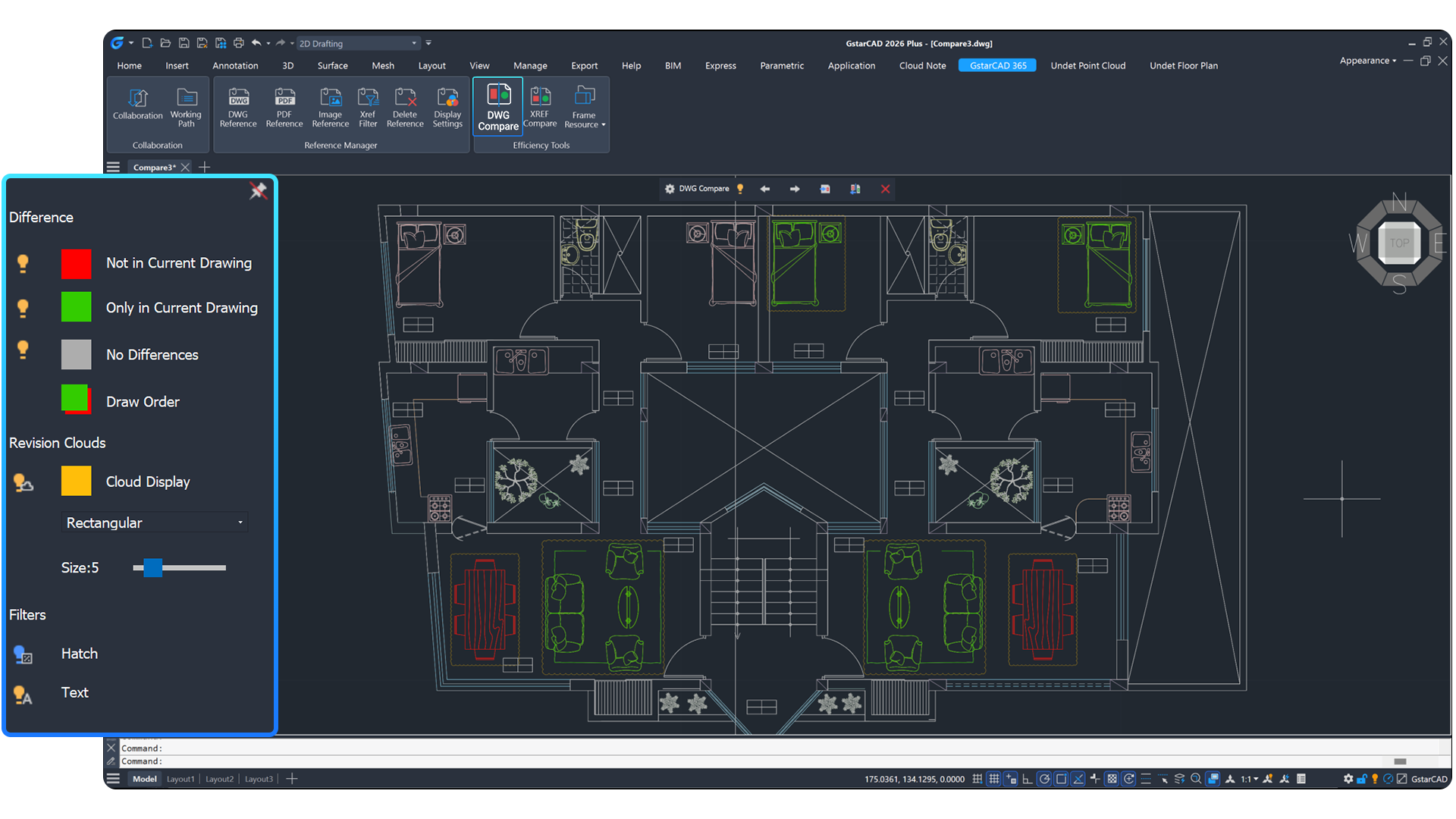This screenshot has width=1456, height=819.
Task: Click the export snapshot icon in compare toolbar
Action: (825, 189)
